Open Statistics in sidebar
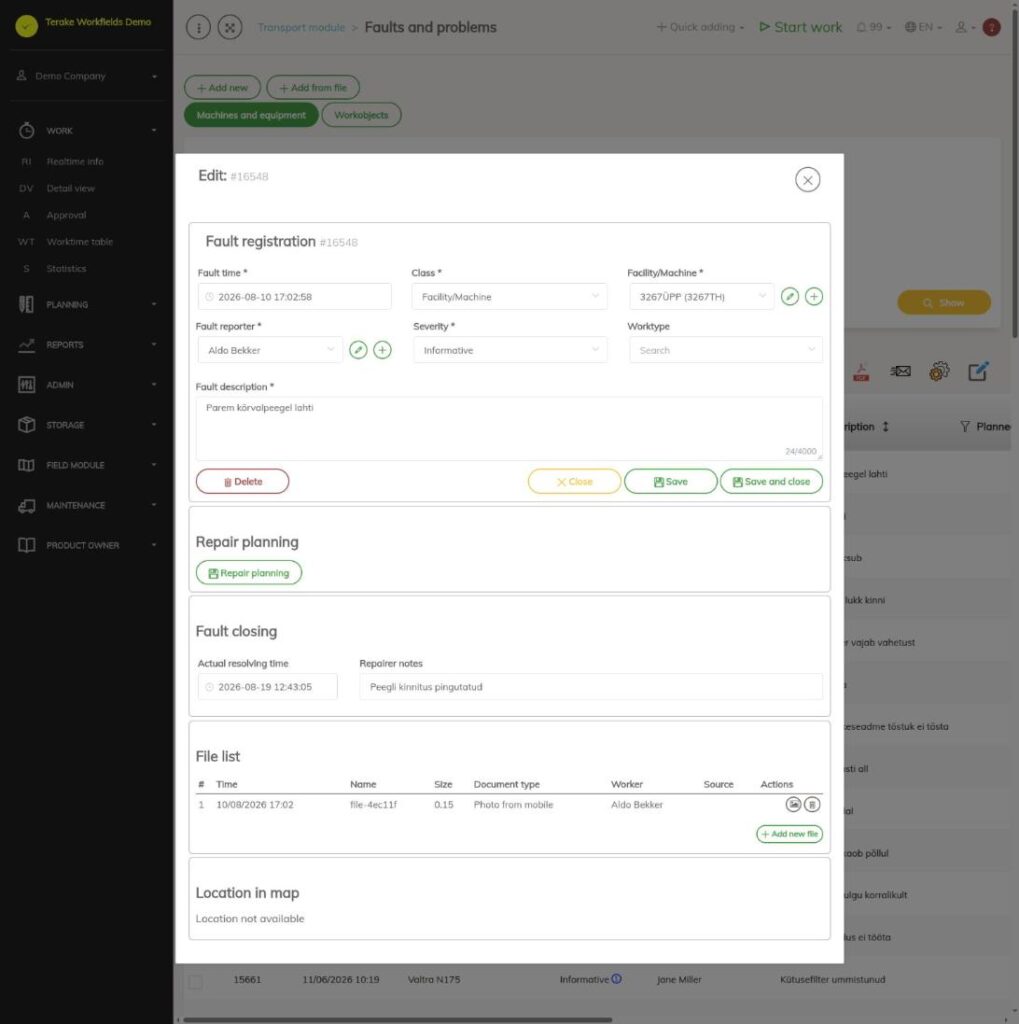Viewport: 1019px width, 1024px height. pyautogui.click(x=66, y=268)
